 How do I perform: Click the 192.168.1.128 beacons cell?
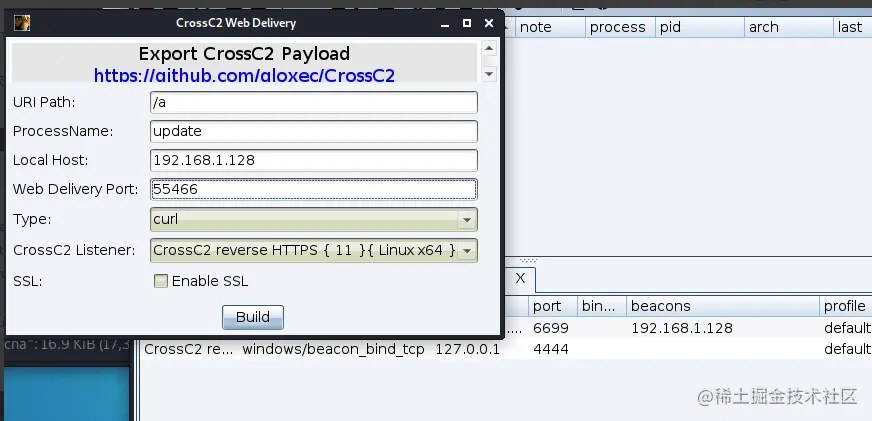[682, 328]
